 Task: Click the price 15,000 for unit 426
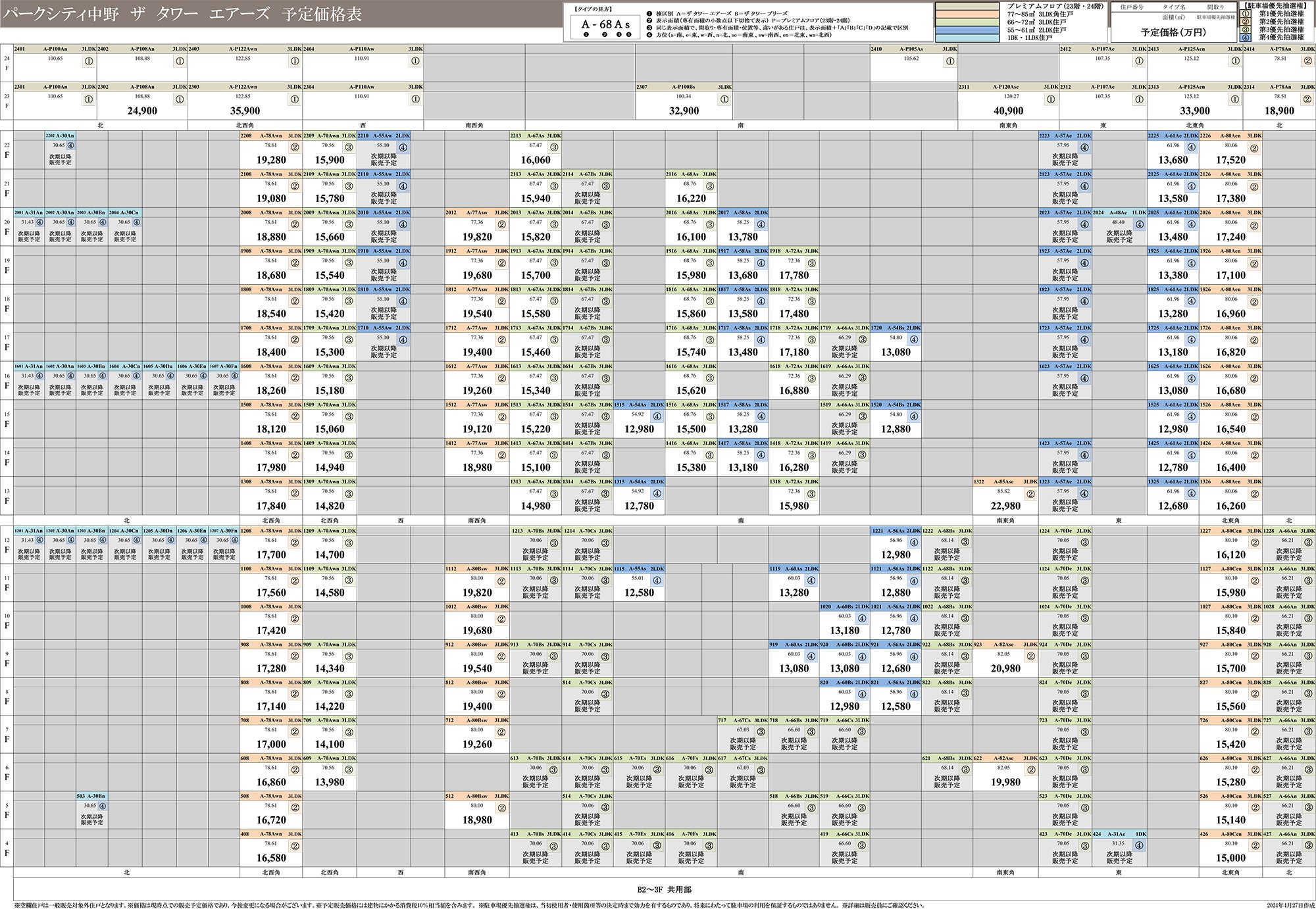[x=1231, y=858]
